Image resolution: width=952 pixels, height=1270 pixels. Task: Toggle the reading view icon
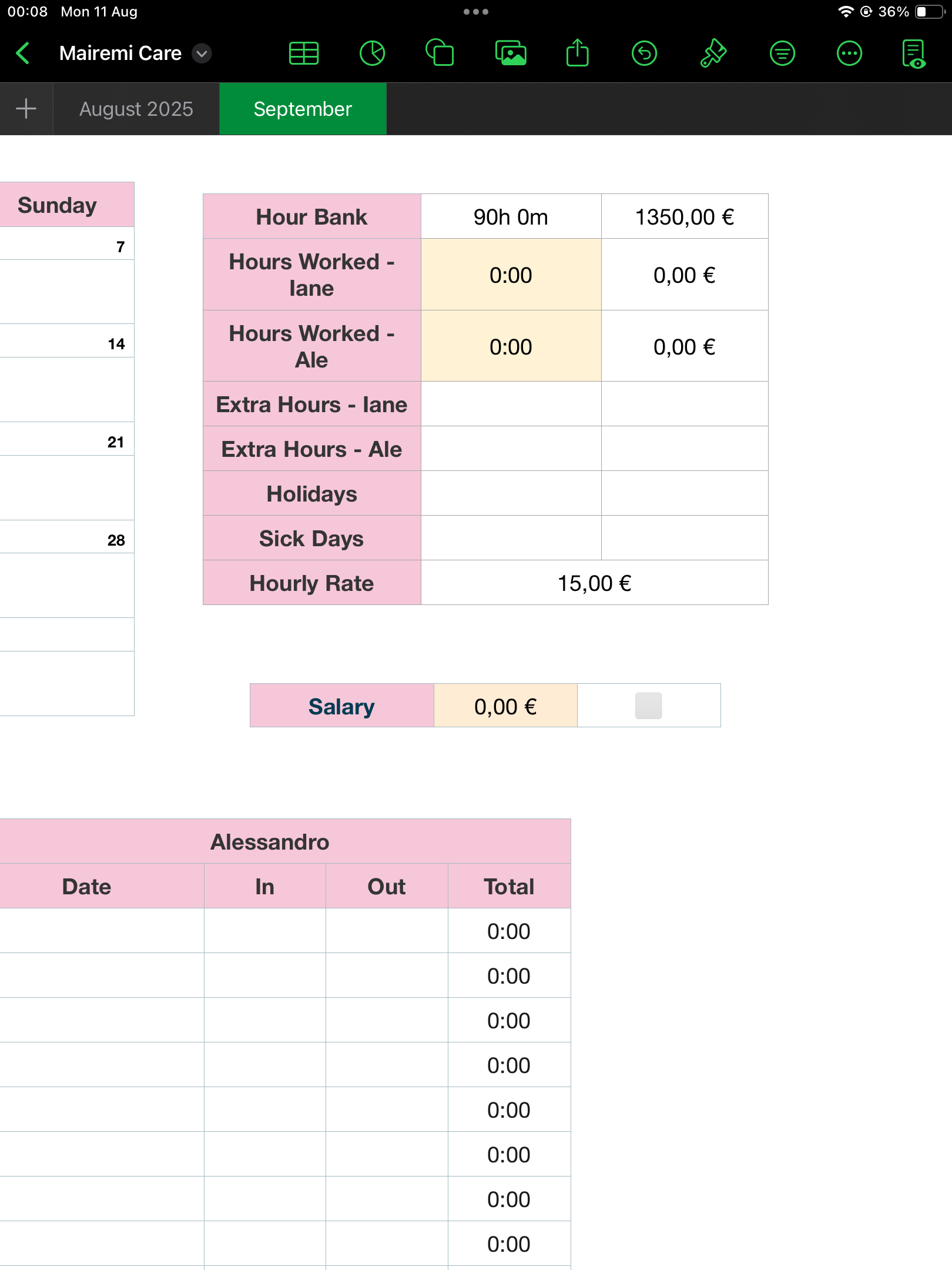[x=914, y=54]
